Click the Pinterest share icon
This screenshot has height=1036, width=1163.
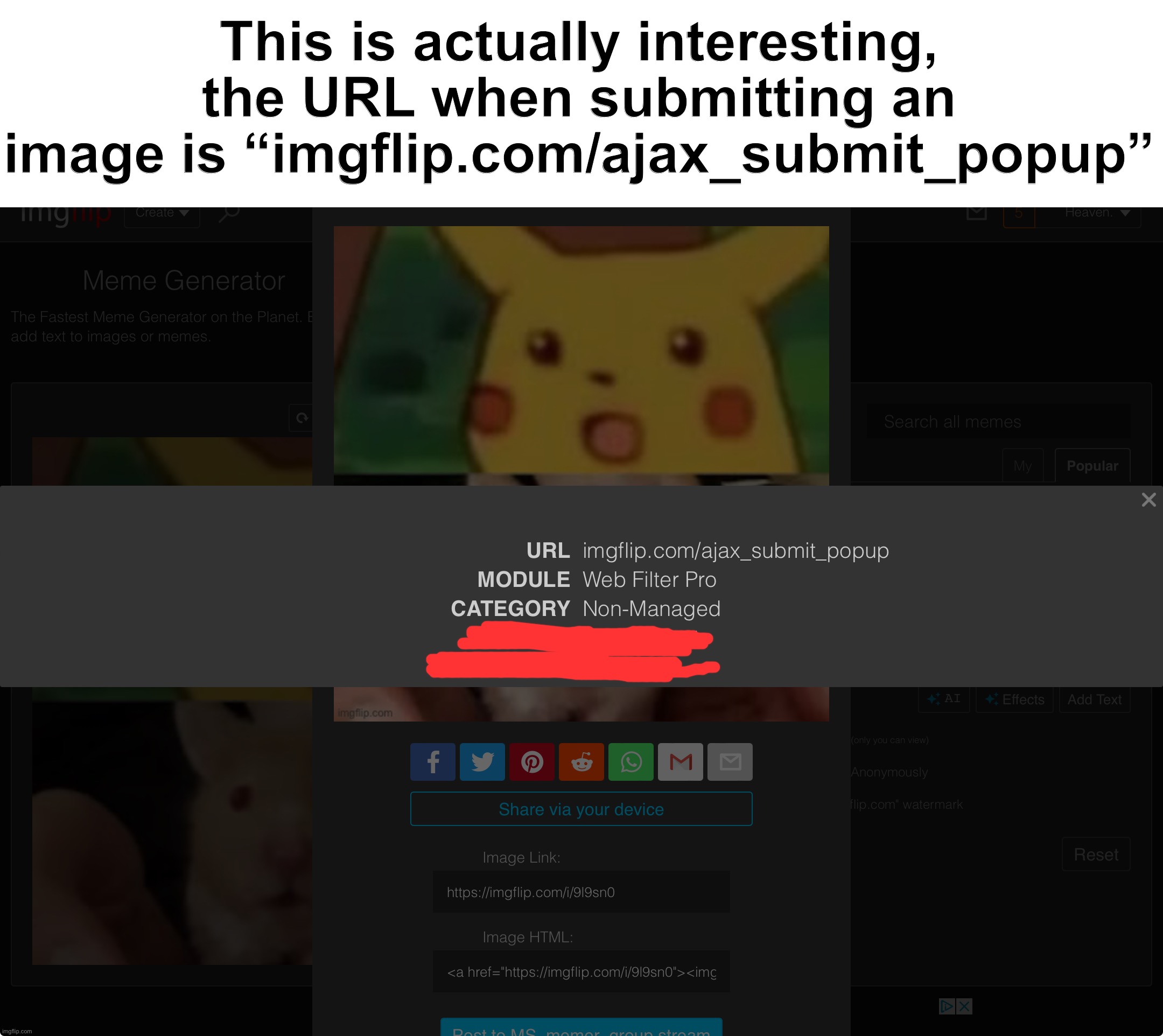pos(533,761)
